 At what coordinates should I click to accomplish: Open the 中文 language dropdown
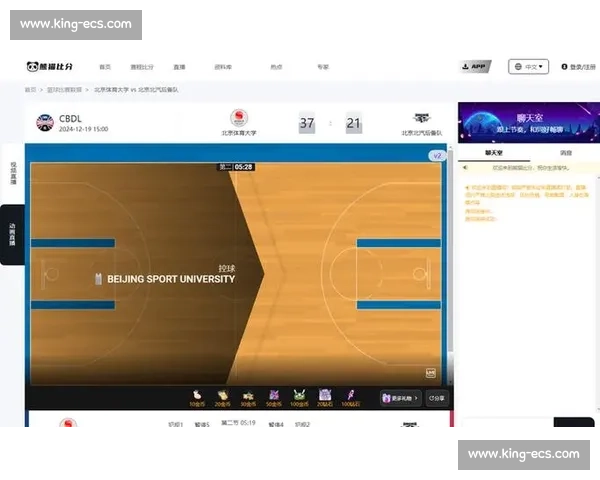pyautogui.click(x=528, y=67)
